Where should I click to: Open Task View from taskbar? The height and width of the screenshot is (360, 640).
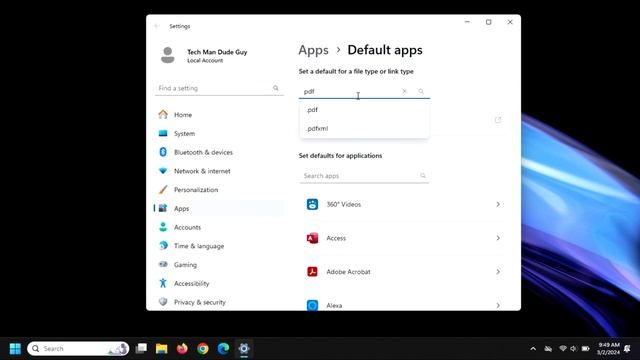click(x=141, y=348)
